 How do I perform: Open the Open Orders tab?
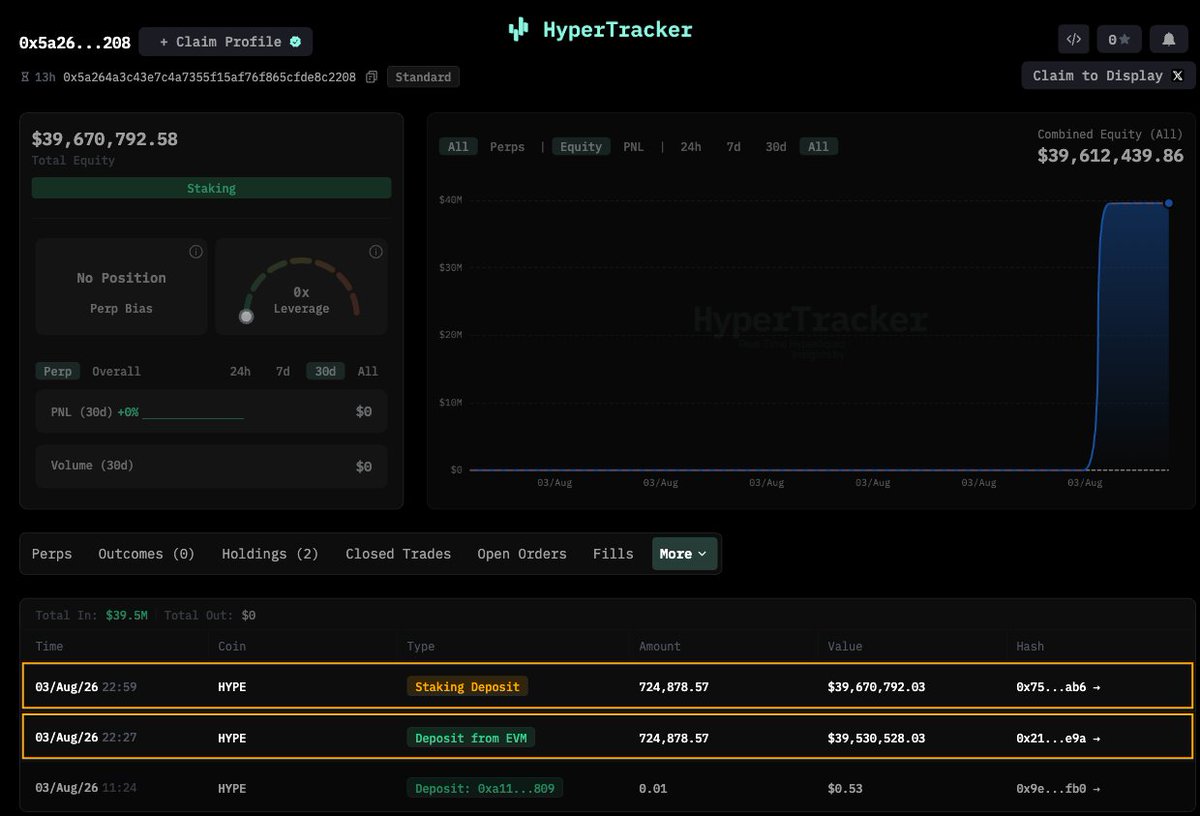point(522,554)
